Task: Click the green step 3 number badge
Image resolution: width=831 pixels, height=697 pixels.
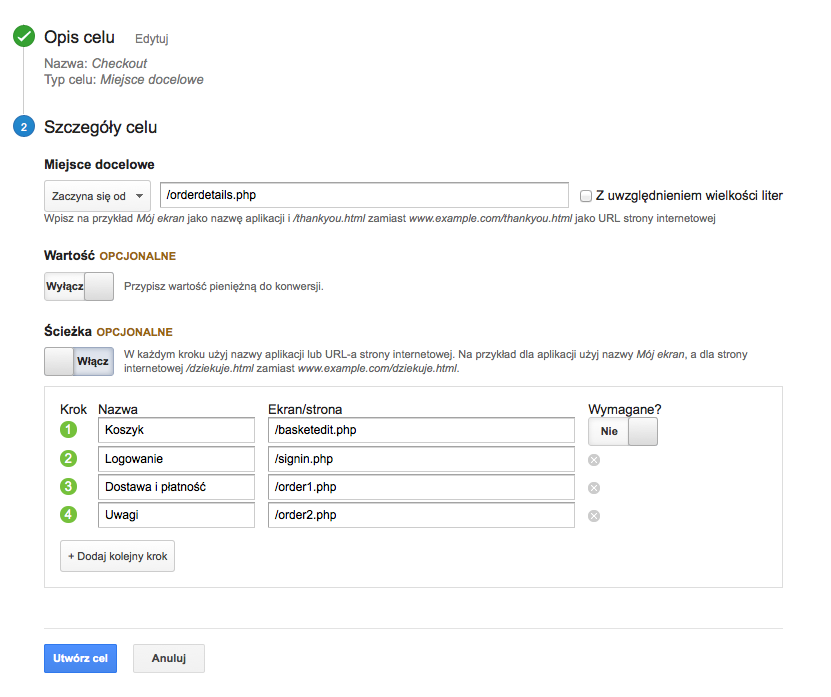Action: pyautogui.click(x=70, y=487)
